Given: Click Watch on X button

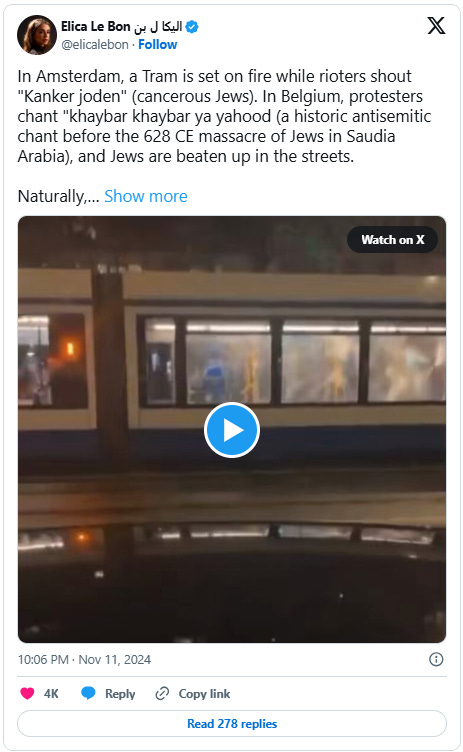Looking at the screenshot, I should (392, 239).
